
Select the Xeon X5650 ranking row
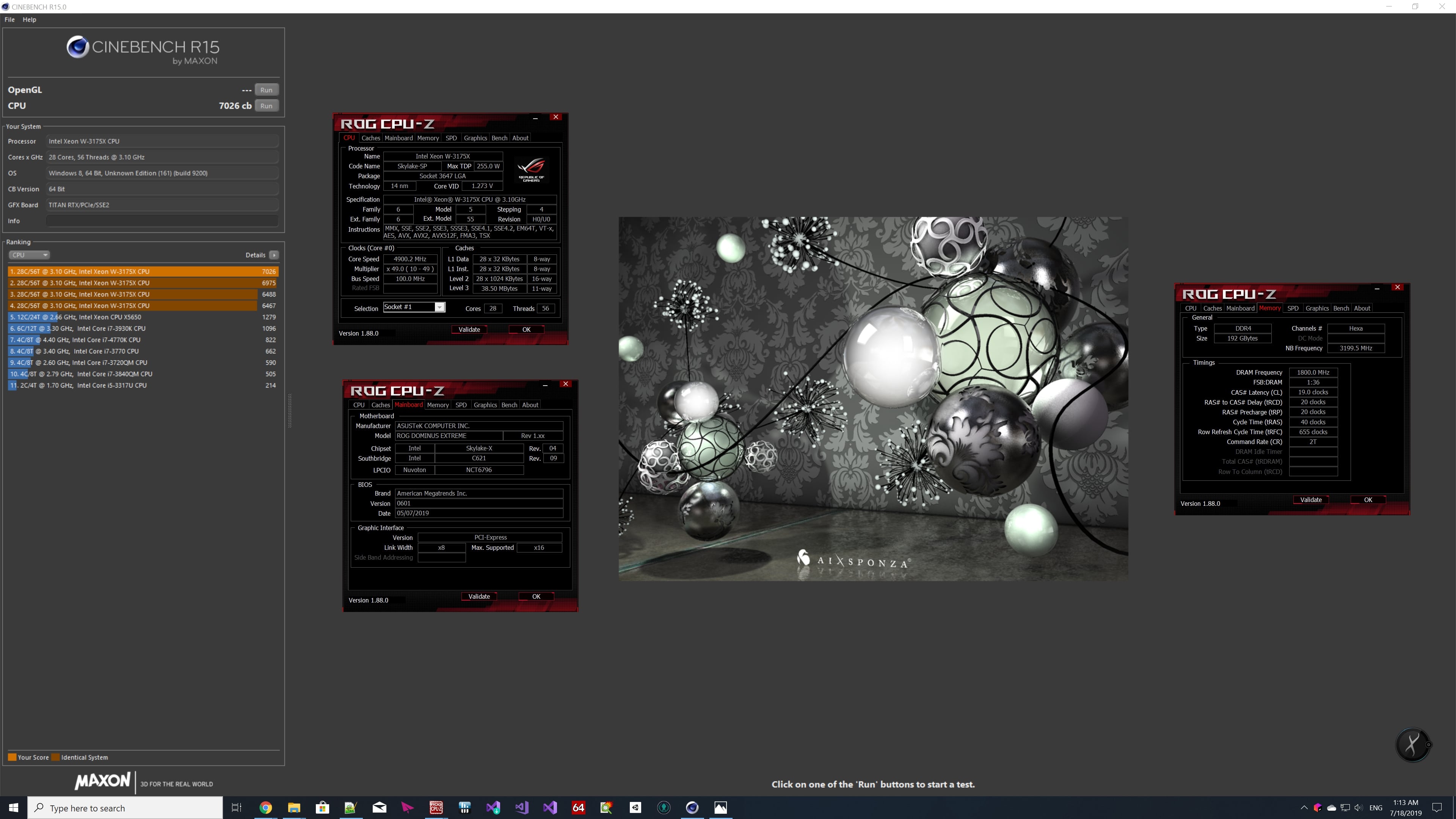[143, 317]
